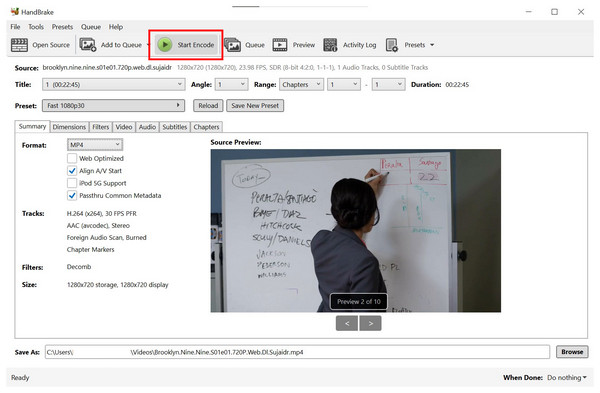Image resolution: width=600 pixels, height=393 pixels.
Task: Click the Open Source film clapper icon
Action: click(x=19, y=45)
